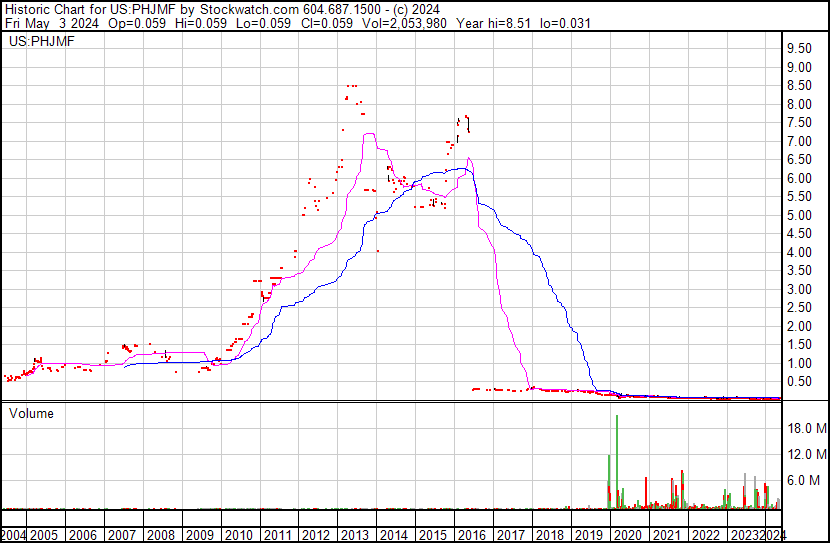The image size is (830, 543).
Task: Click the 8.50 price axis label
Action: click(799, 86)
